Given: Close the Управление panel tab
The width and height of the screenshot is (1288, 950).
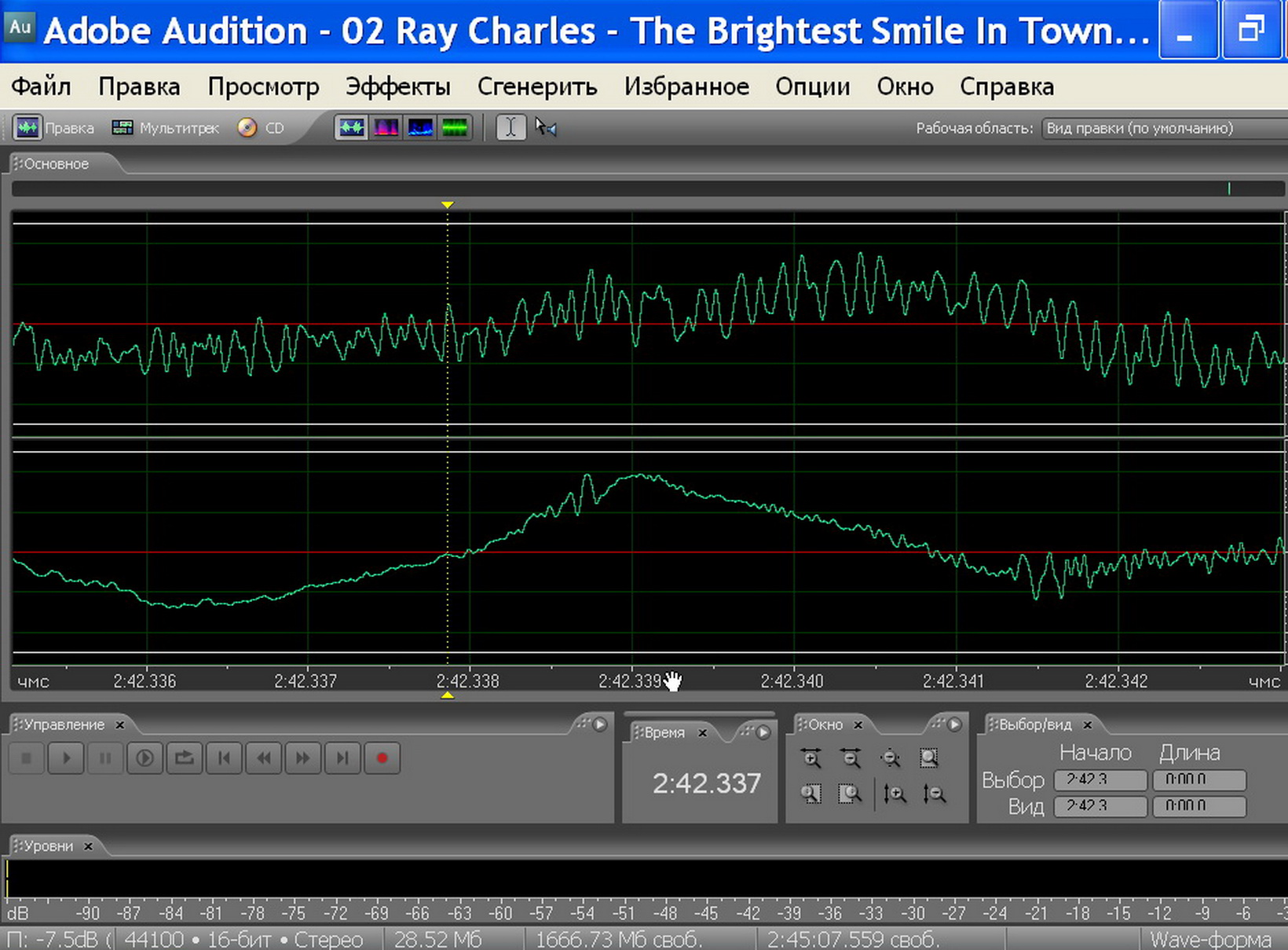Looking at the screenshot, I should pos(119,724).
